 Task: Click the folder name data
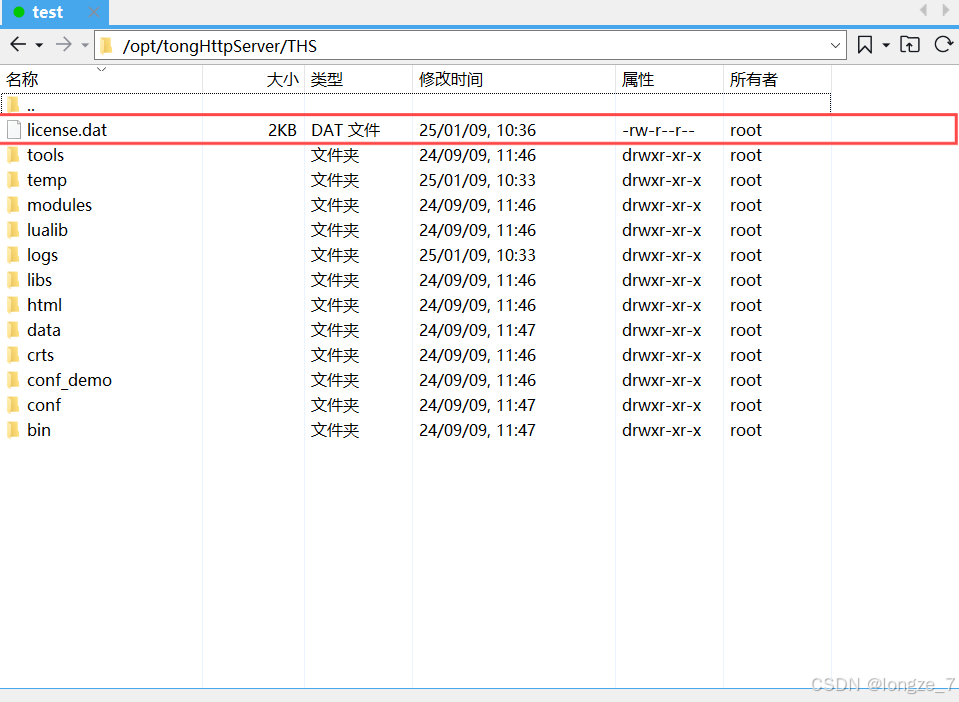[x=43, y=330]
